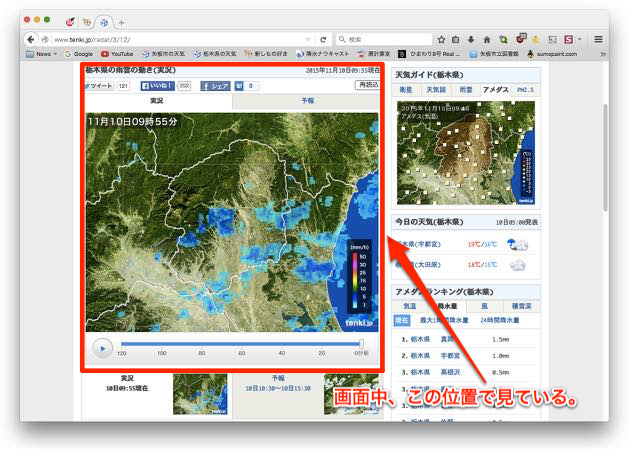This screenshot has width=629, height=451.
Task: Select the 実況 current conditions tab
Action: [x=158, y=101]
